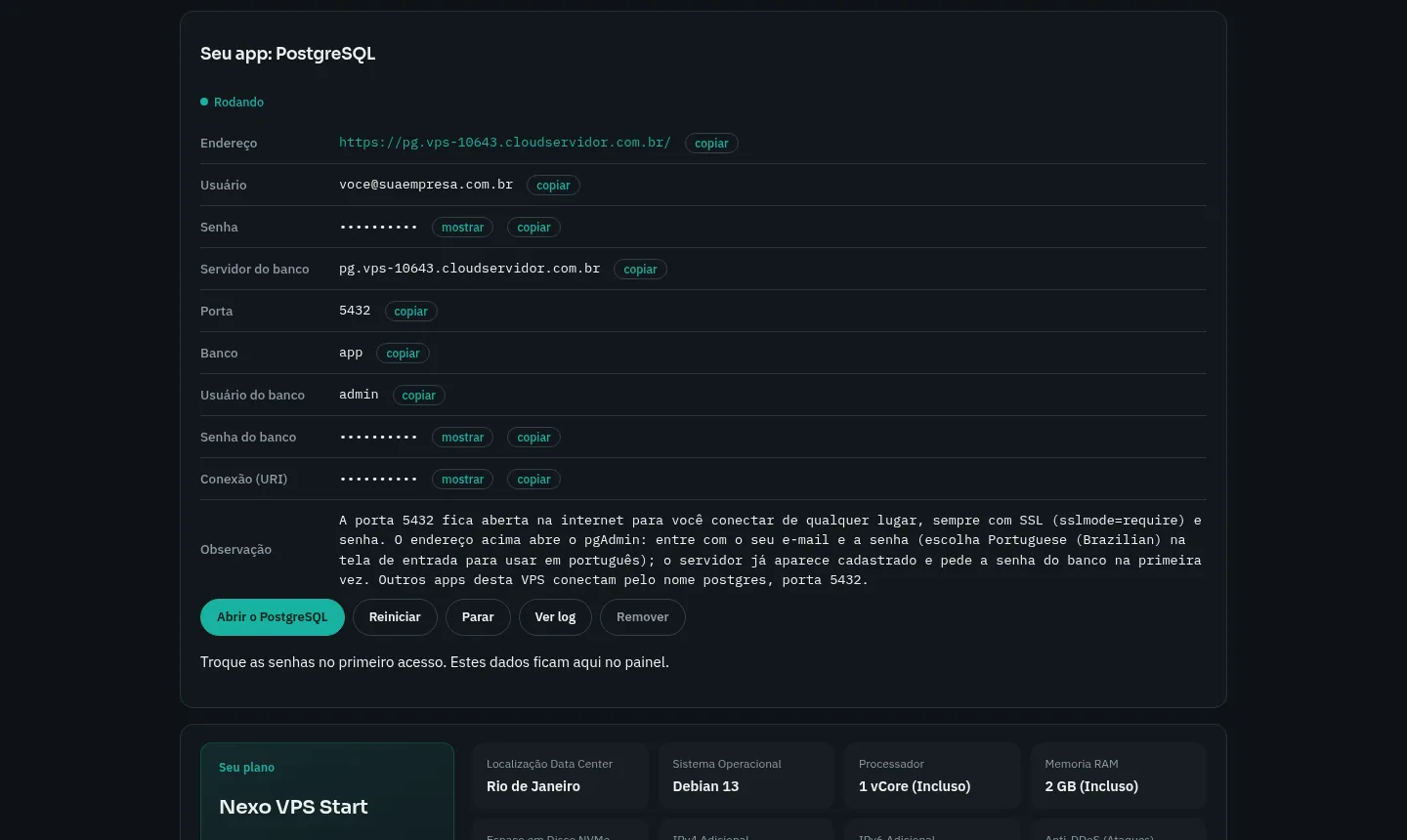Viewport: 1407px width, 840px height.
Task: Copy the Endereço URL
Action: 711,144
